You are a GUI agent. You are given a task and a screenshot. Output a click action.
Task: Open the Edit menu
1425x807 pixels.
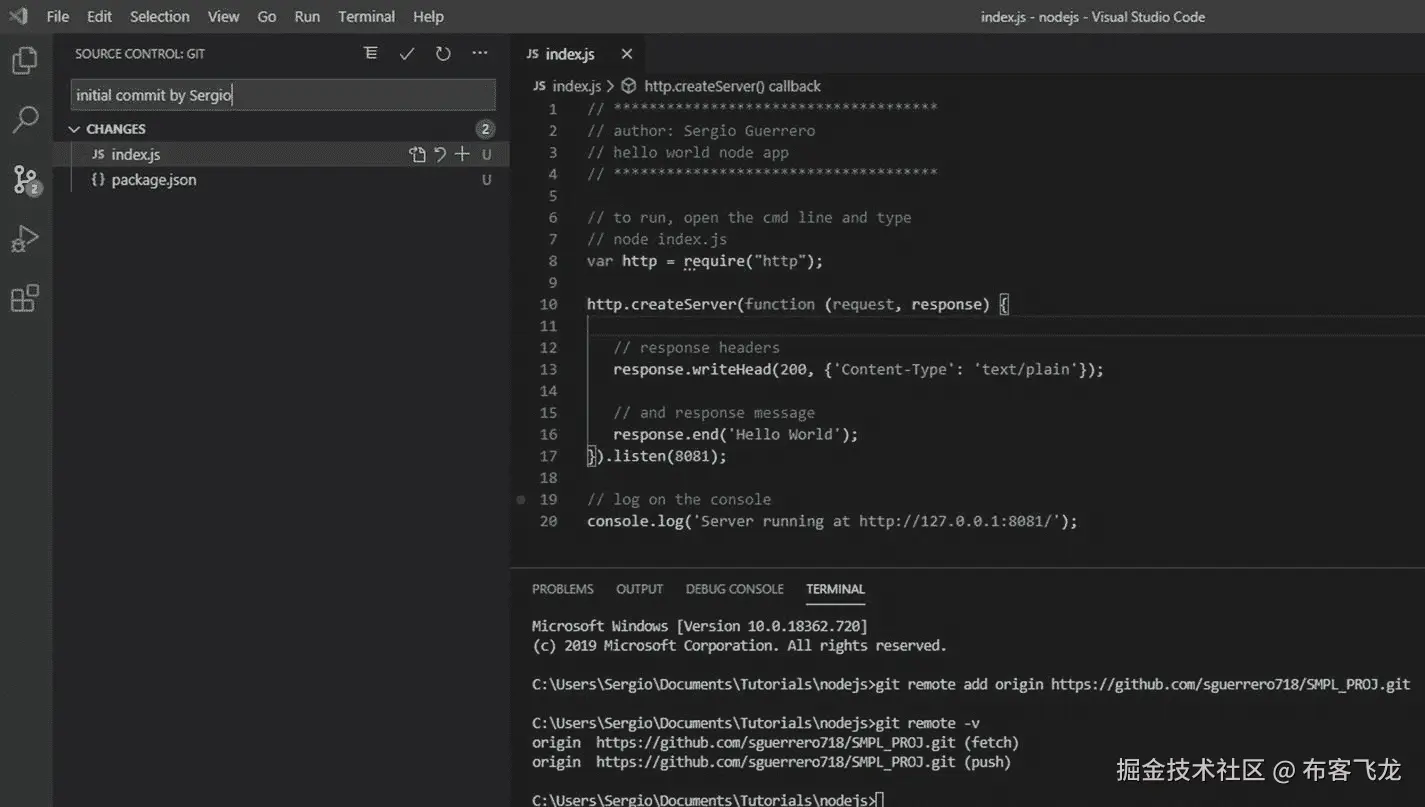pos(99,16)
